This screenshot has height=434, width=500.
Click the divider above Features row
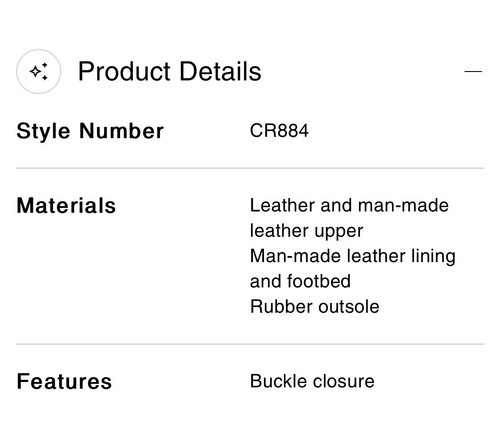pos(250,344)
